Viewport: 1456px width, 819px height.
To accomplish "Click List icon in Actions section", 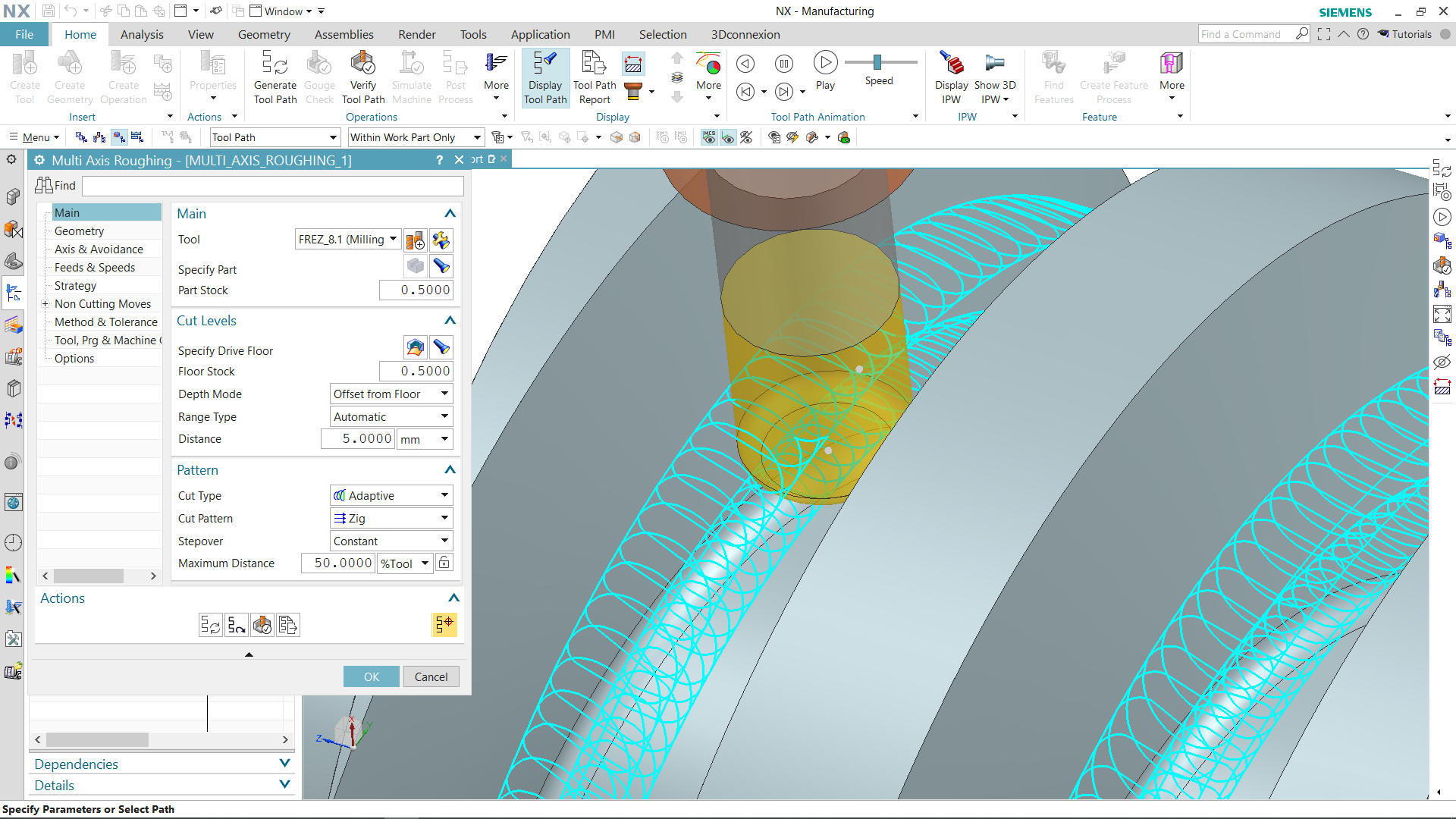I will tap(287, 625).
